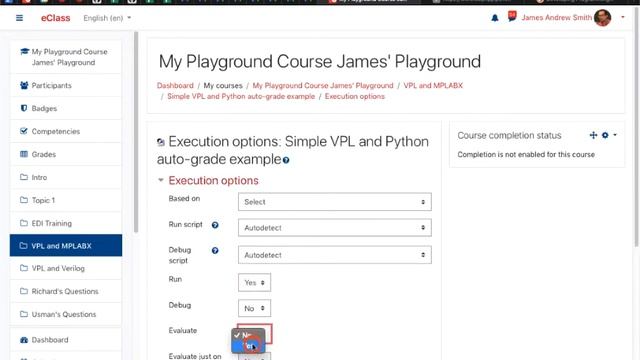Viewport: 640px width, 360px height.
Task: Open Competencies section
Action: 66,131
